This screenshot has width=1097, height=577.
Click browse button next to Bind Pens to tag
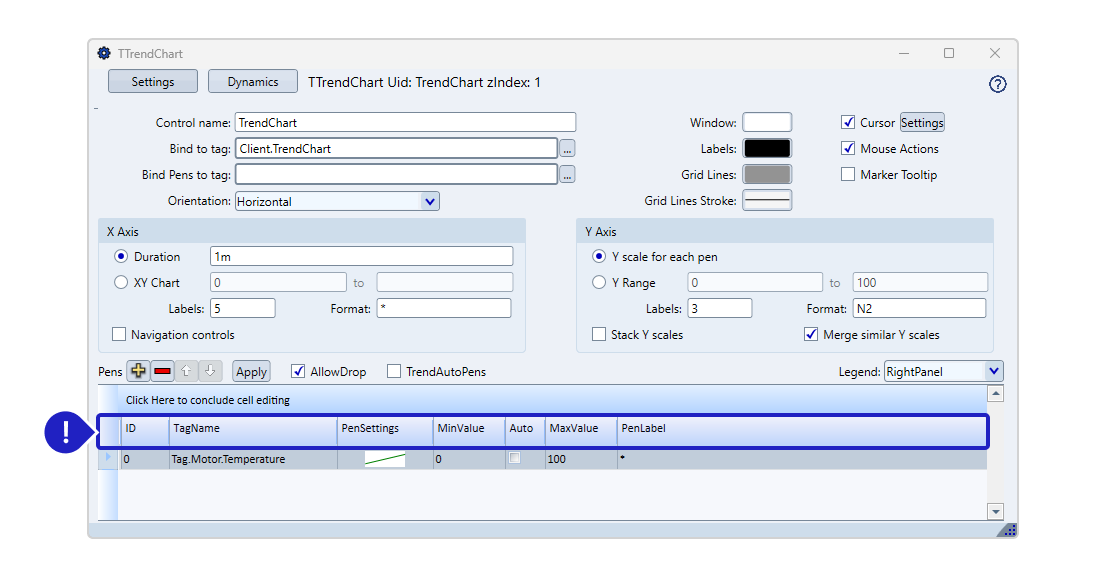[x=567, y=175]
